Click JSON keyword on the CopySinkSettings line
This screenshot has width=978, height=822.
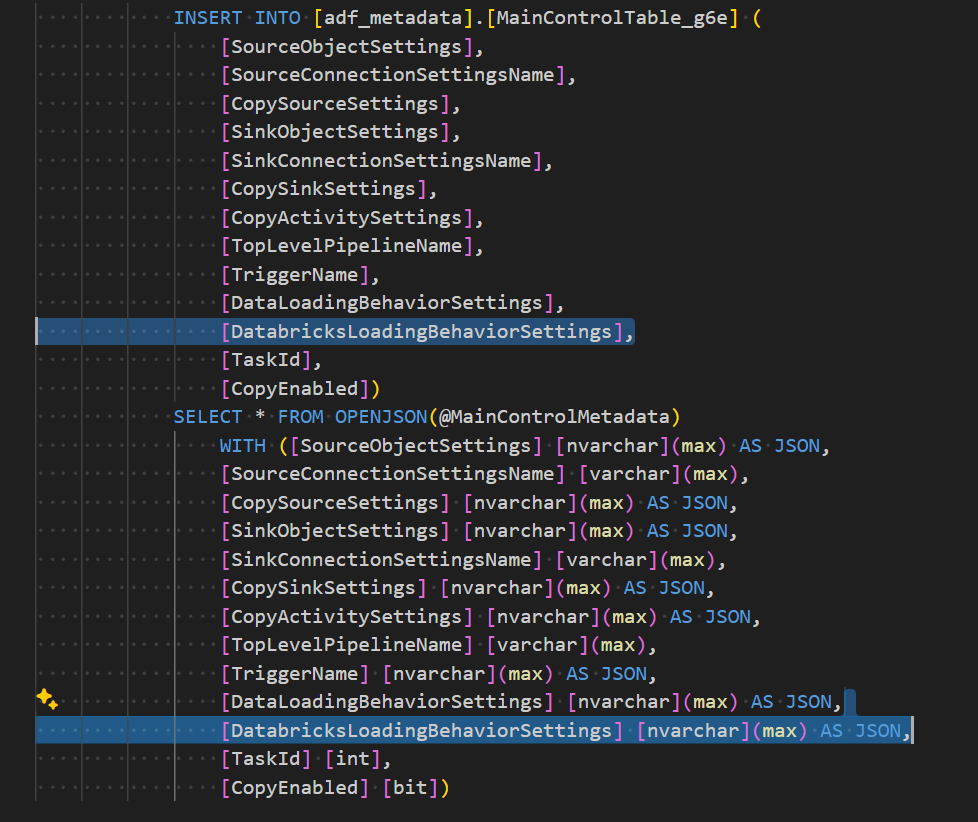[x=682, y=588]
